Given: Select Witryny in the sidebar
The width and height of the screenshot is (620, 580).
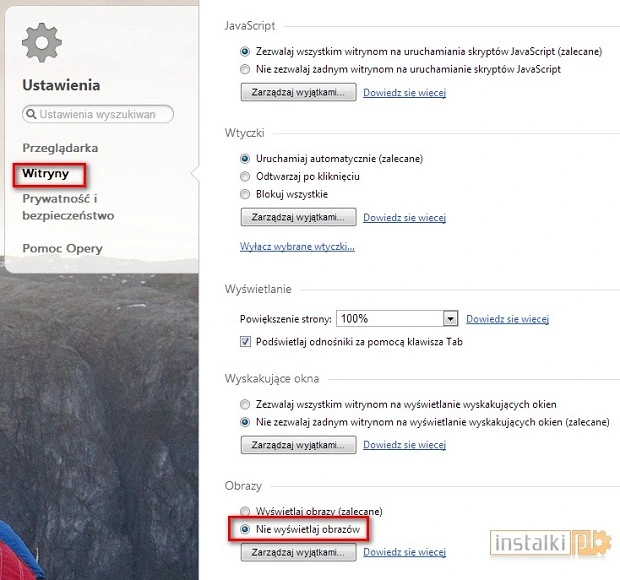Looking at the screenshot, I should coord(45,173).
